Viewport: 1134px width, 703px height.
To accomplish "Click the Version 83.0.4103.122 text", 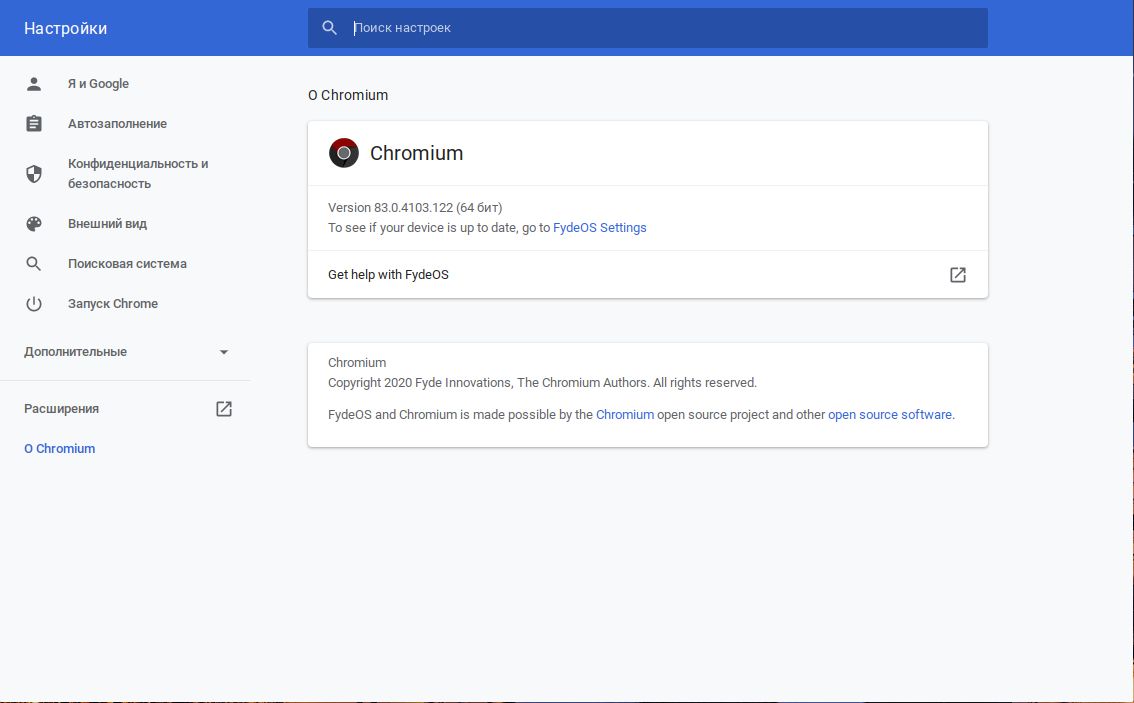I will pos(415,208).
